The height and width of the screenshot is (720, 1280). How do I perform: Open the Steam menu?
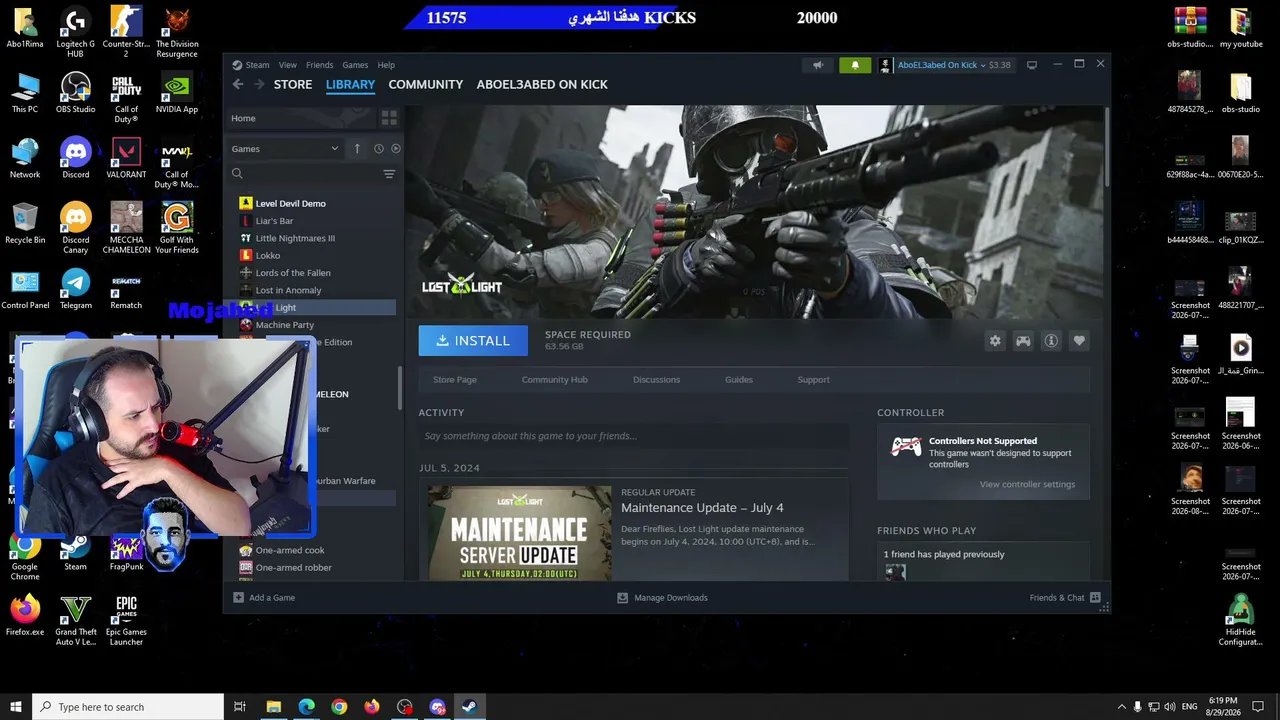[257, 65]
